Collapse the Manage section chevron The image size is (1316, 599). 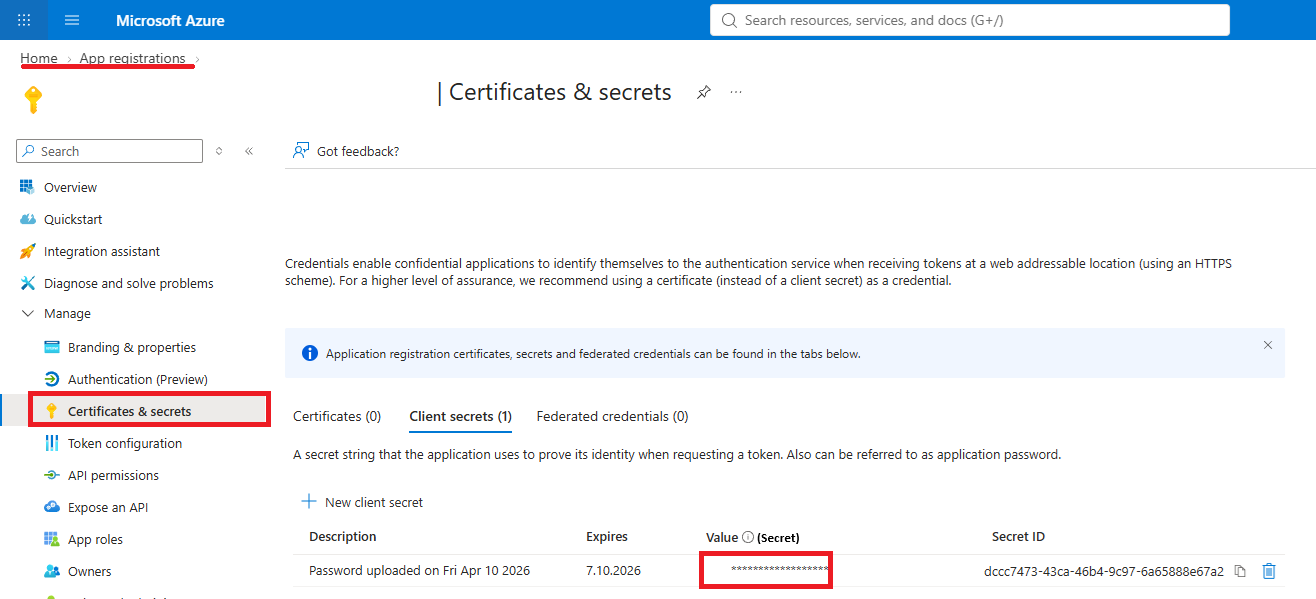(27, 314)
